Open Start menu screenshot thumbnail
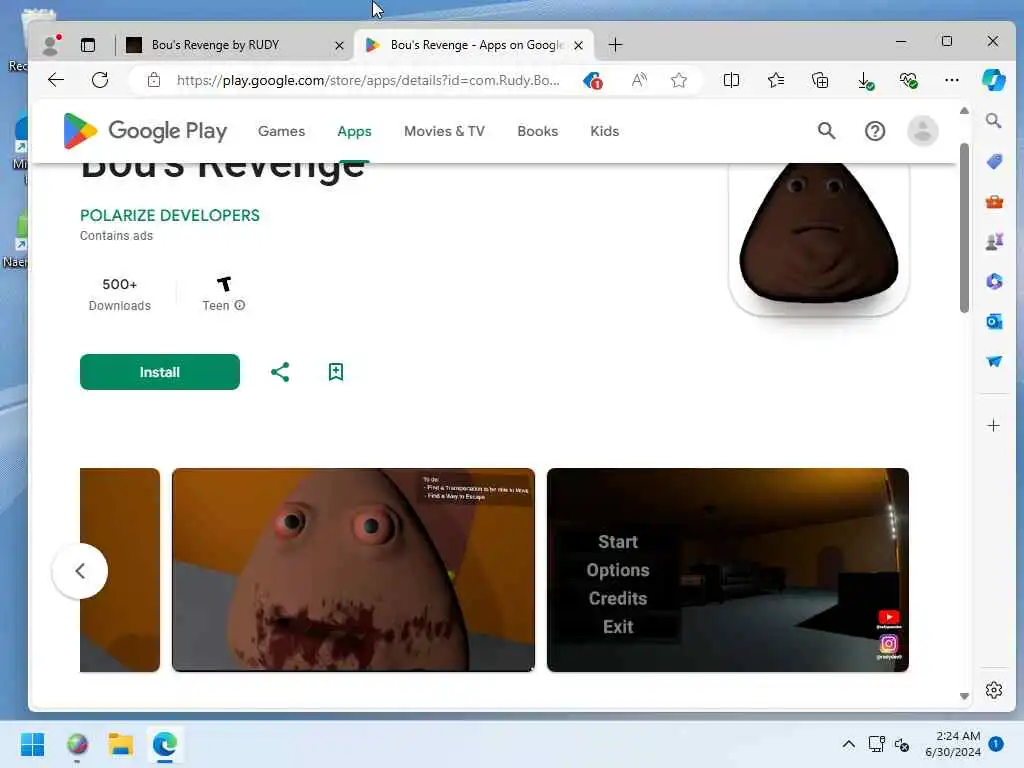Viewport: 1024px width, 768px height. pos(728,569)
